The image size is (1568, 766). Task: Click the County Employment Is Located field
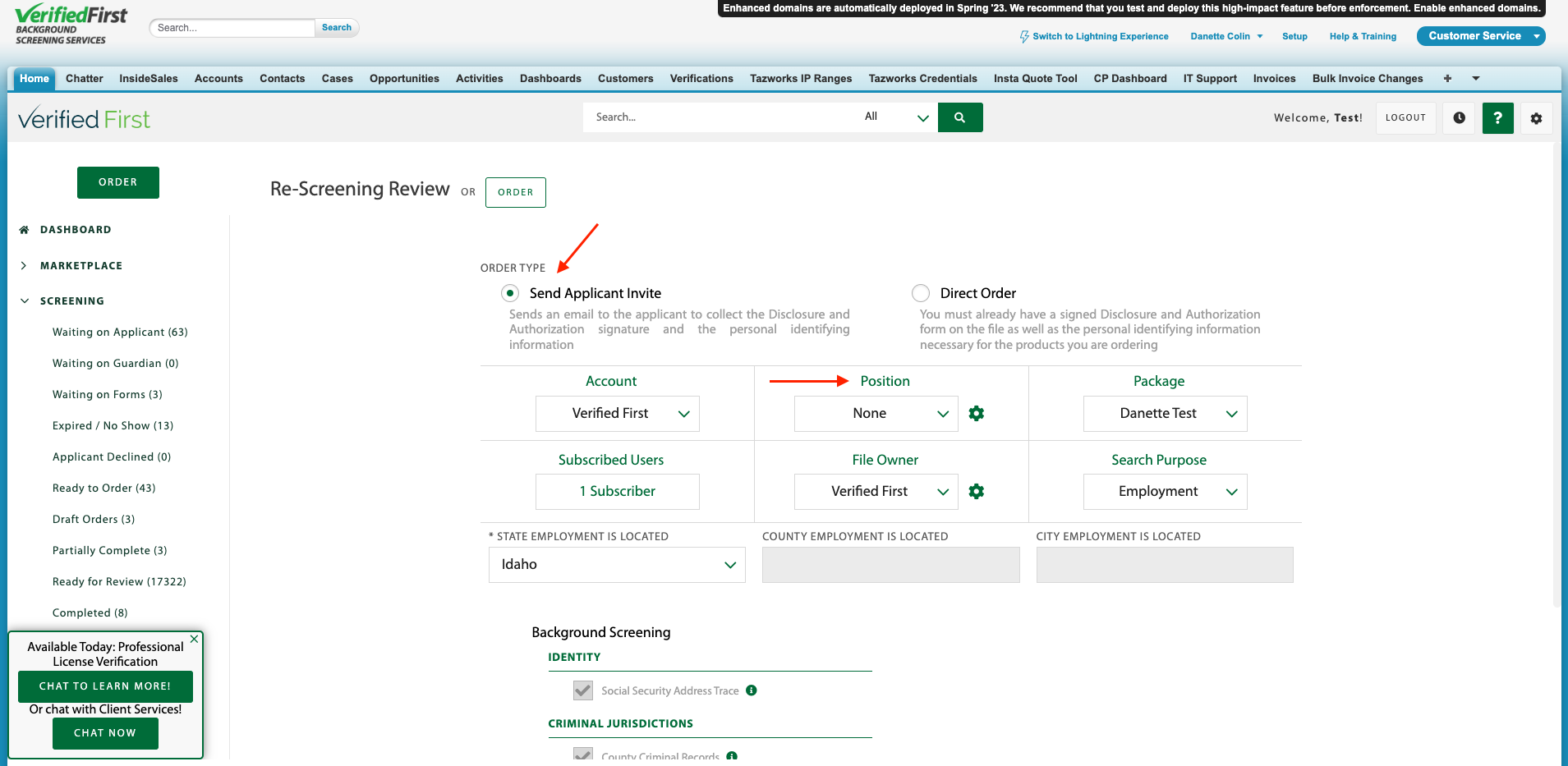(x=891, y=565)
